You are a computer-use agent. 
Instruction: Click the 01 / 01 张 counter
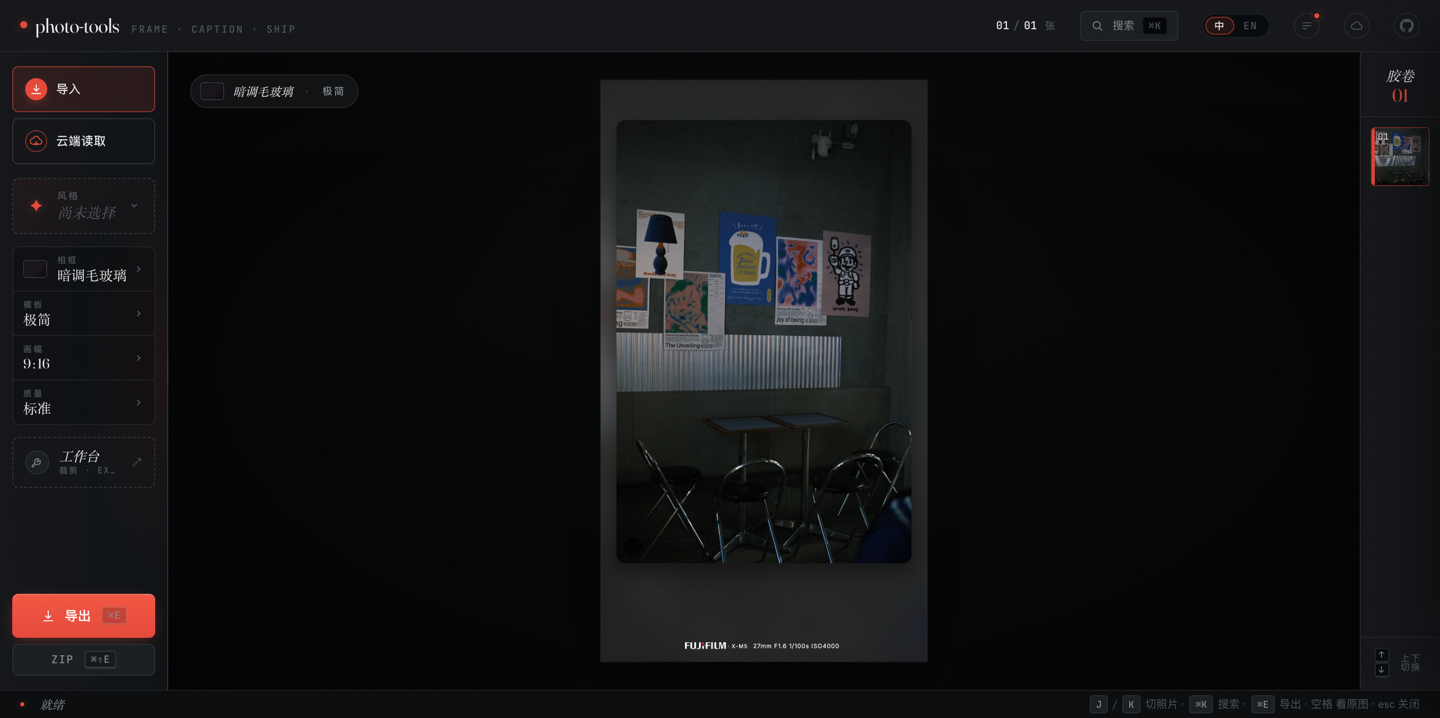tap(1025, 26)
